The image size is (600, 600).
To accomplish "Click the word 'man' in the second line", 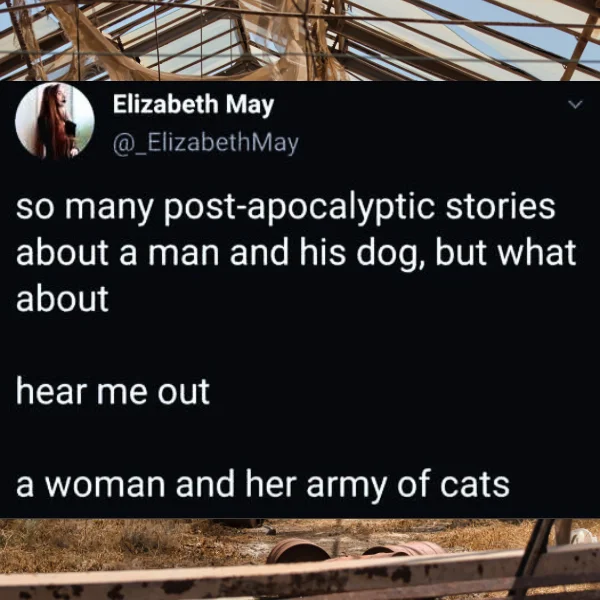I will coord(183,255).
